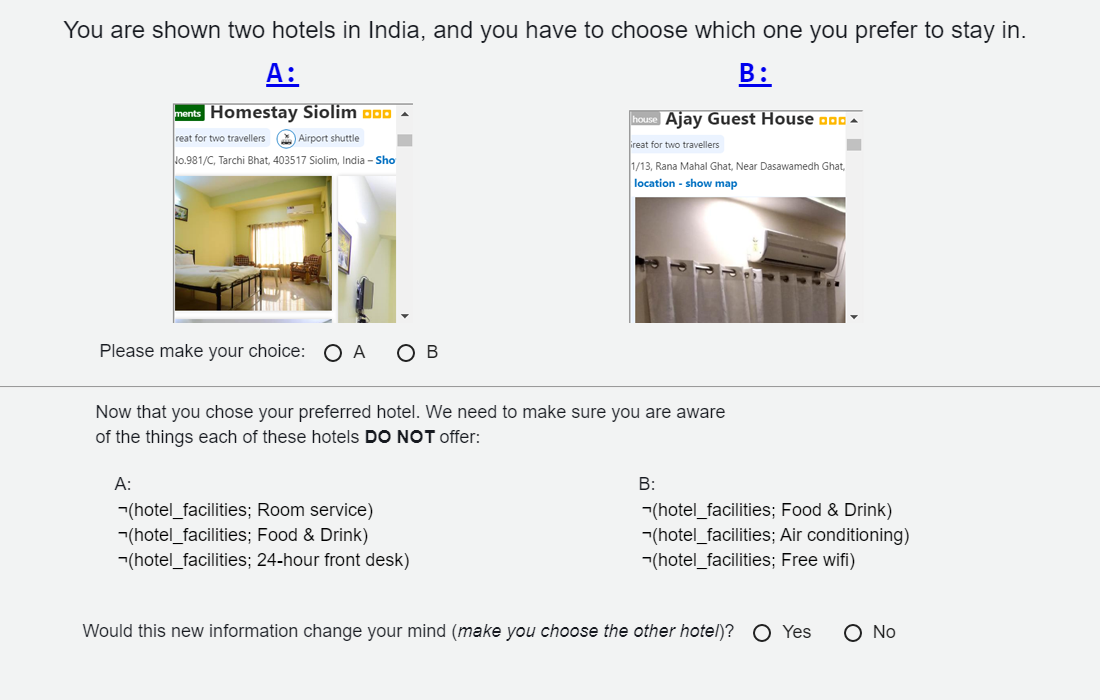Click Ajay Guest House star rating squares
This screenshot has height=700, width=1100.
coord(832,120)
